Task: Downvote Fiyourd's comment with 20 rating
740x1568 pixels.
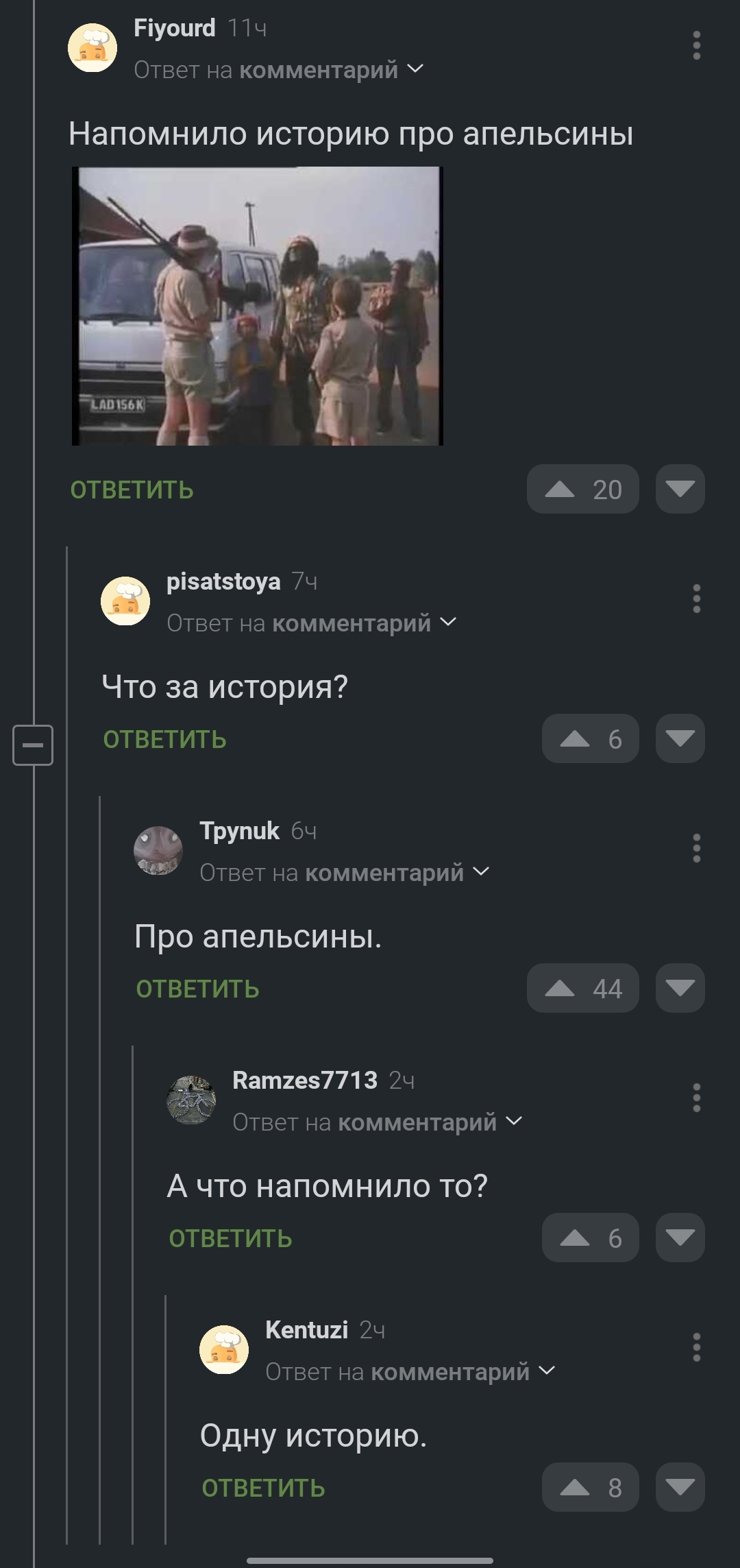Action: 680,489
